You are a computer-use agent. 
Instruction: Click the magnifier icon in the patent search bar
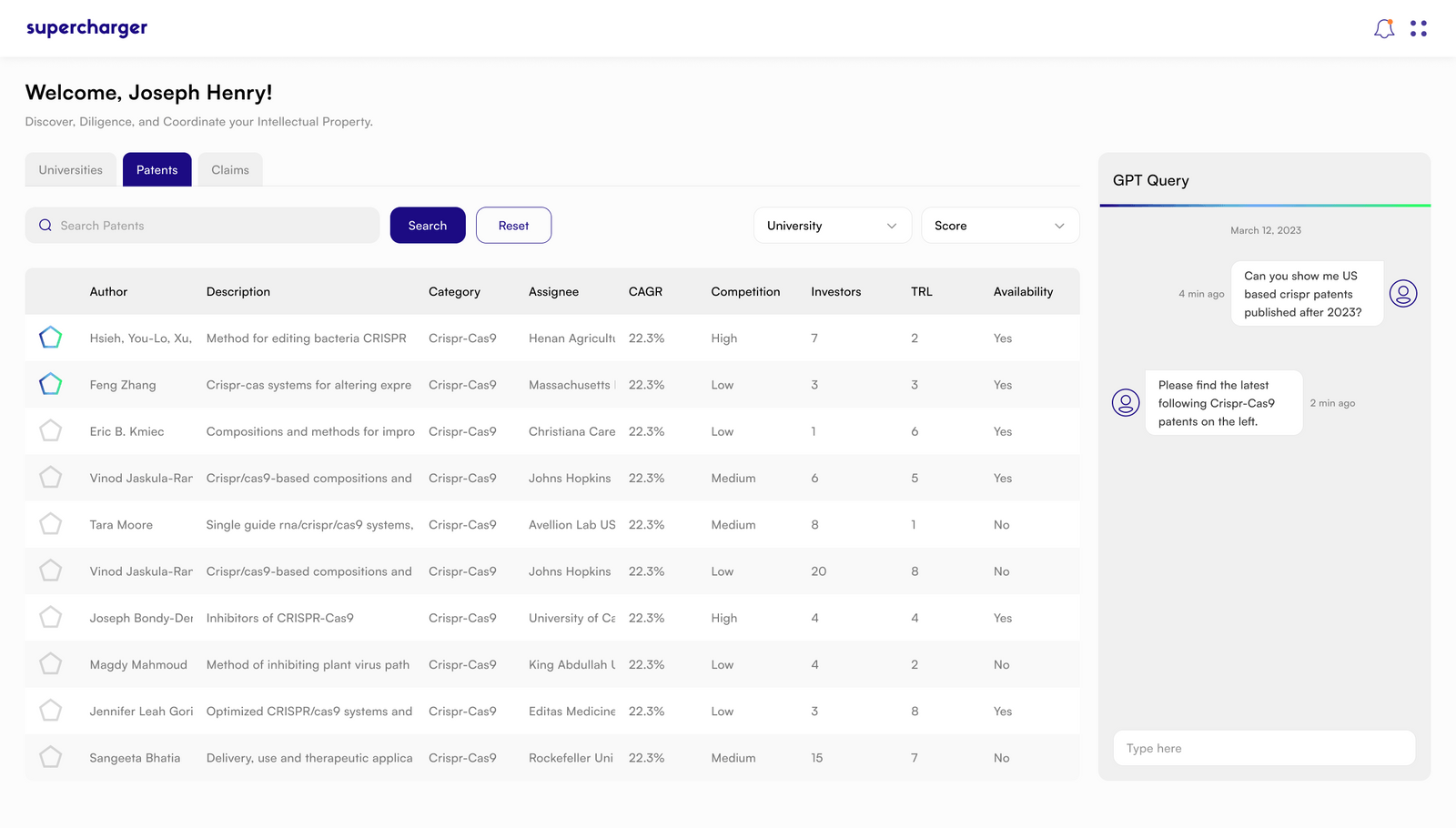45,225
